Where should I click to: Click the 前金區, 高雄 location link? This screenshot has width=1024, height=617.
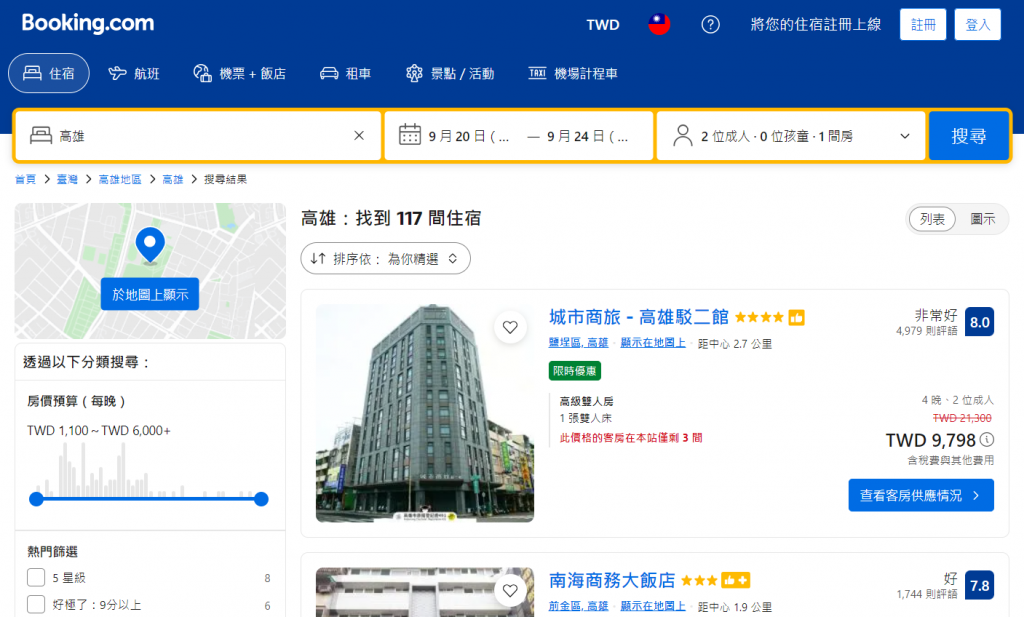579,607
